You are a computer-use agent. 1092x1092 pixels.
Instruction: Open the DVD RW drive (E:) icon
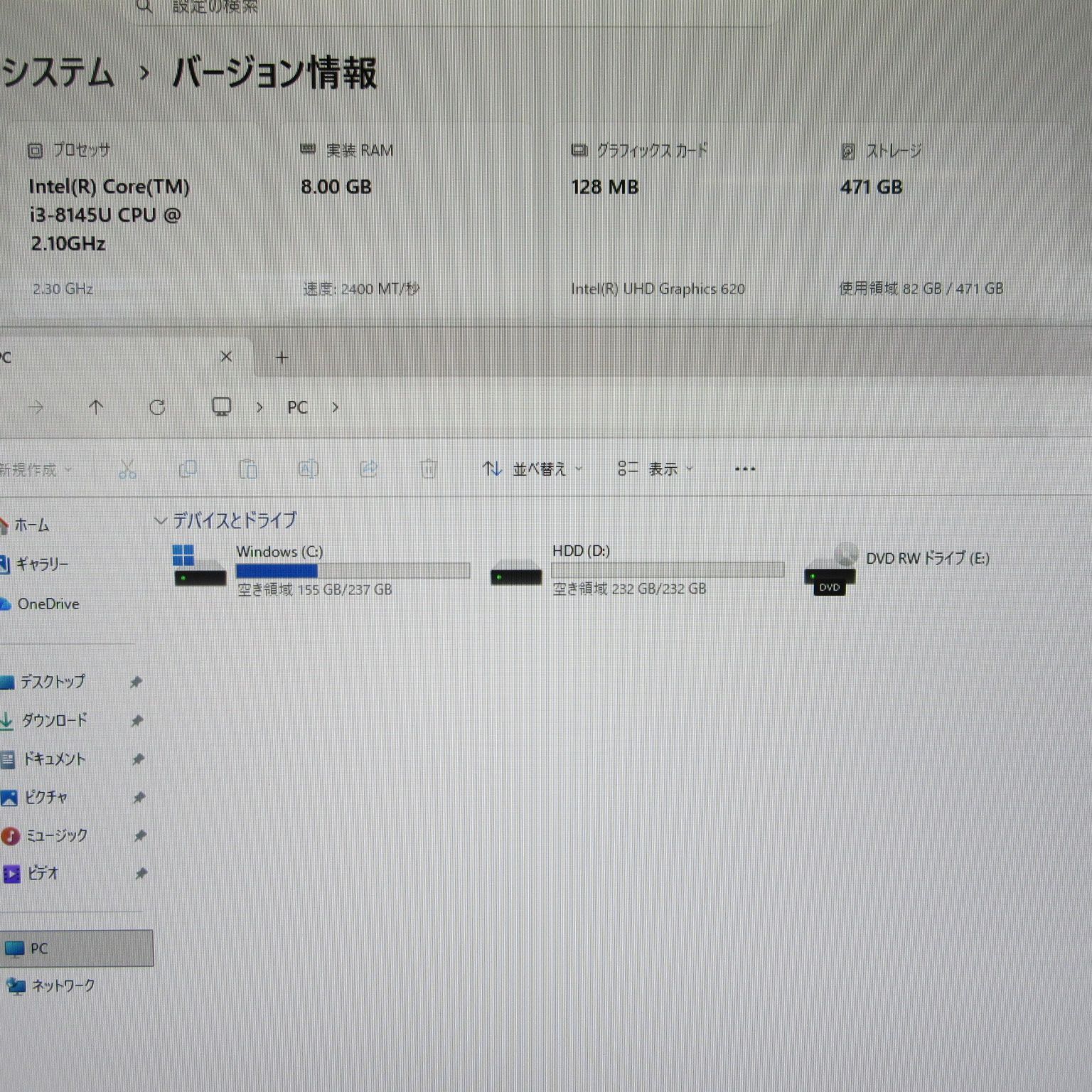click(x=830, y=569)
